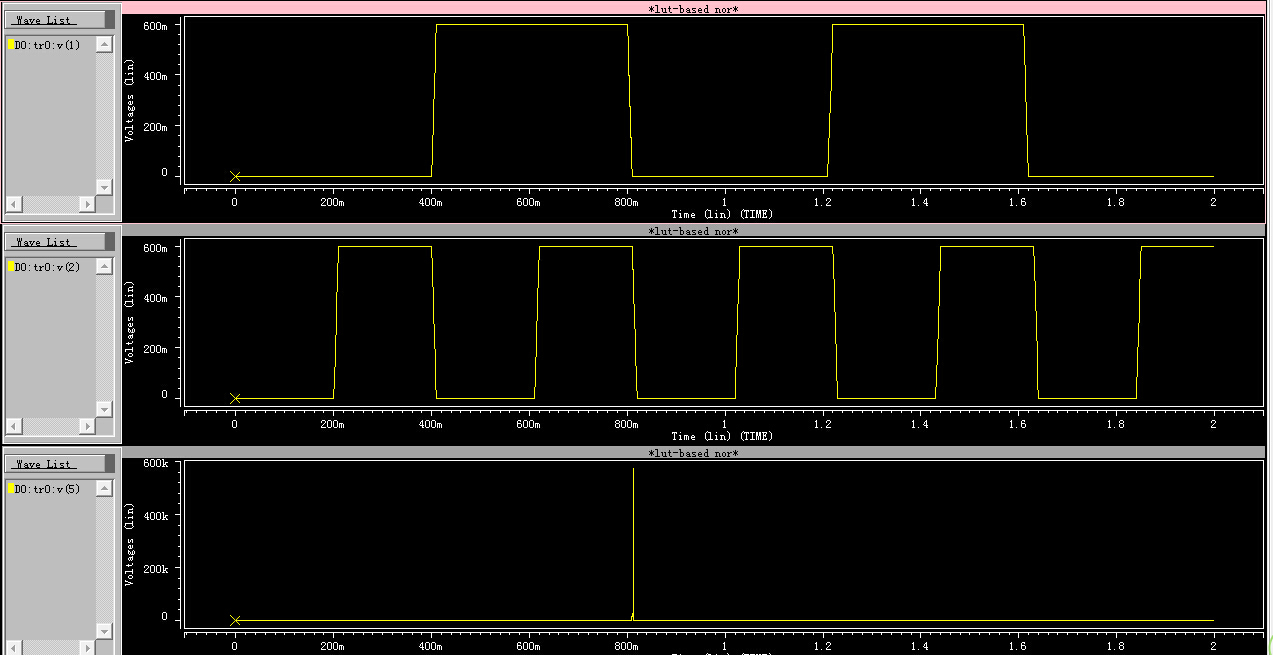Click the up arrow in v(2) wave list

click(x=104, y=266)
